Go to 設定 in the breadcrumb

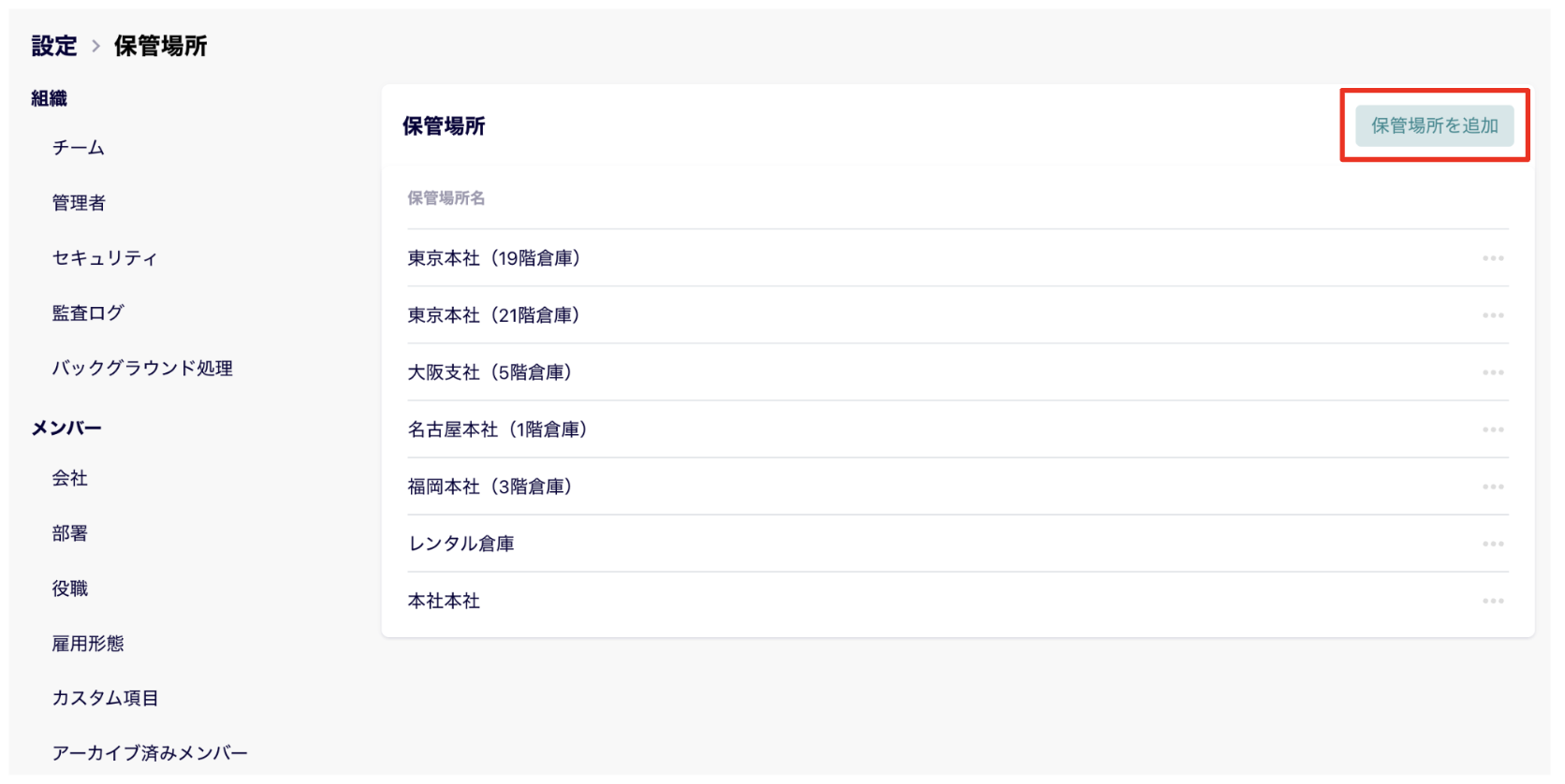54,46
